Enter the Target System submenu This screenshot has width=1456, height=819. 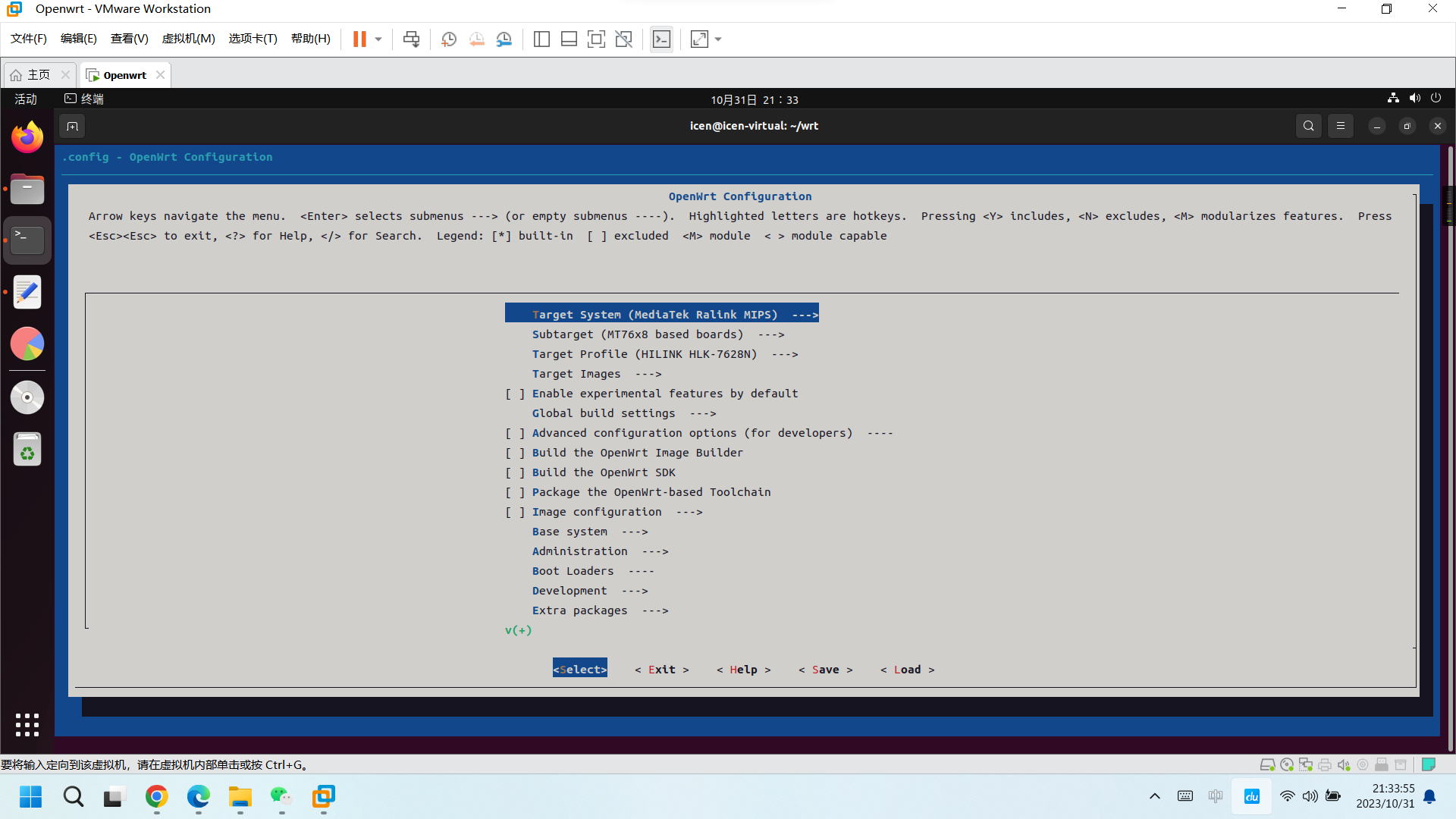[x=662, y=314]
